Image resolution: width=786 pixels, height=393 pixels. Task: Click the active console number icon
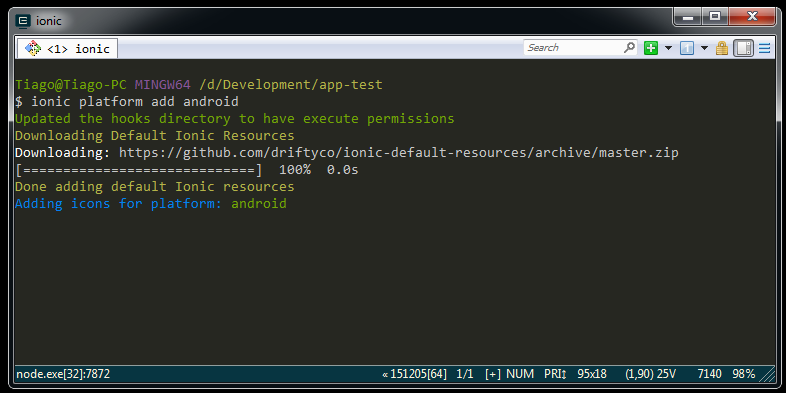pos(687,48)
